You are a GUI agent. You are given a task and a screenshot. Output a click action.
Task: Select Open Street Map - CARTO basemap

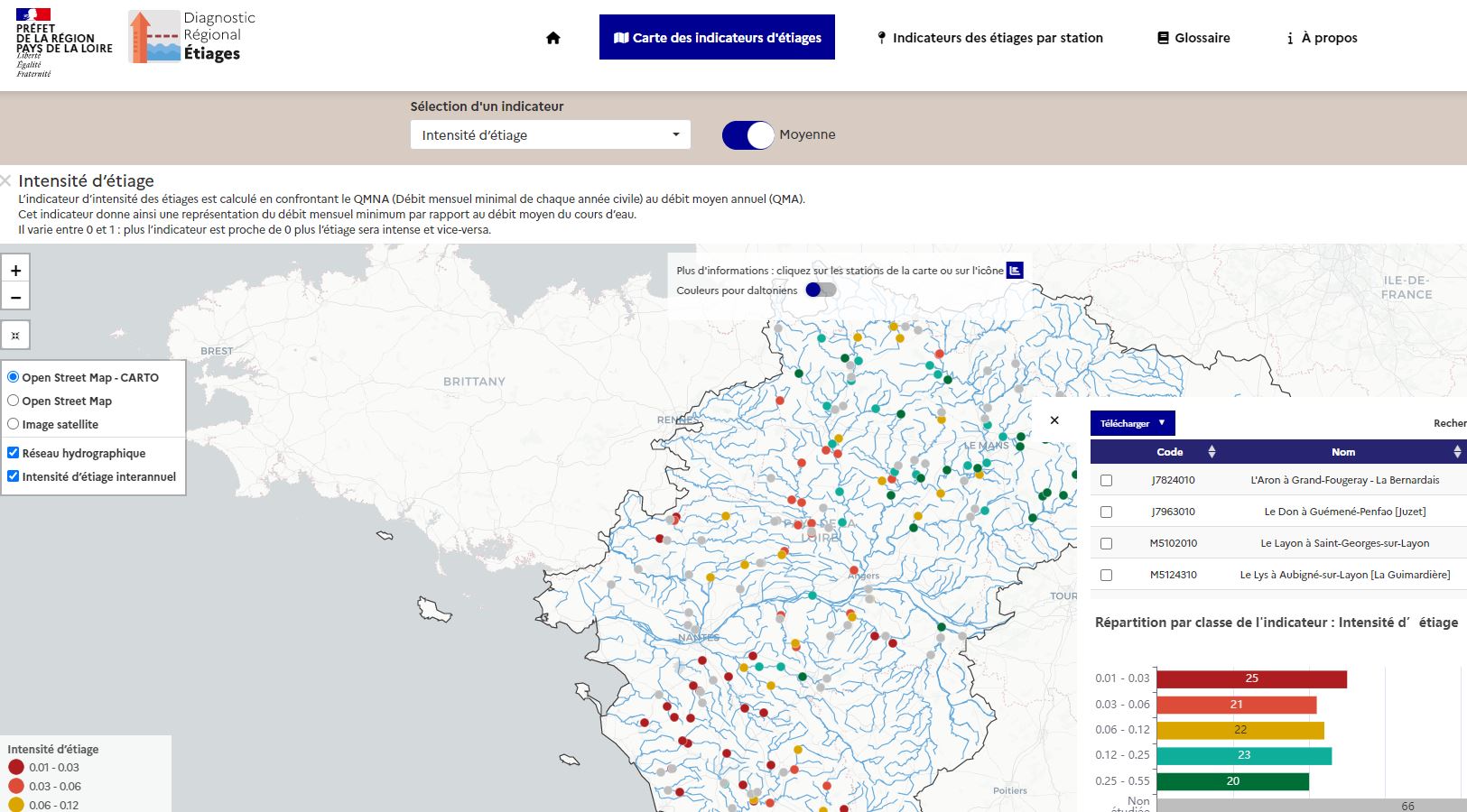click(13, 377)
